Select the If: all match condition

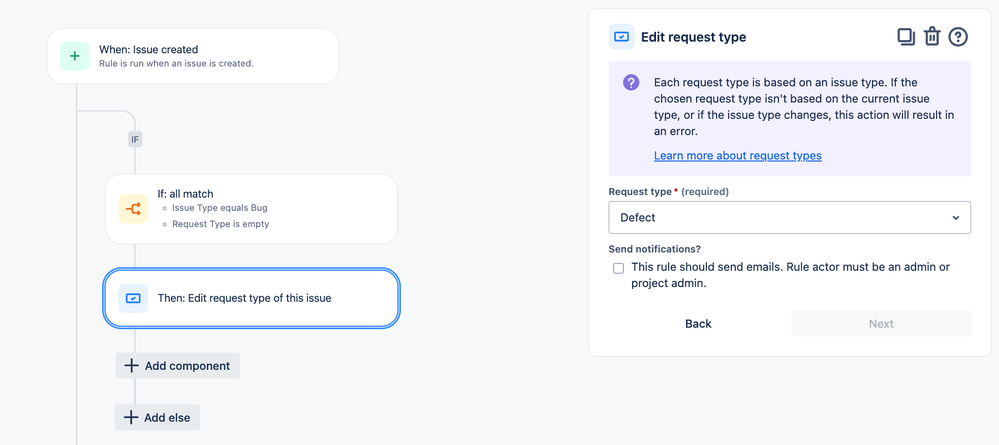pyautogui.click(x=252, y=209)
